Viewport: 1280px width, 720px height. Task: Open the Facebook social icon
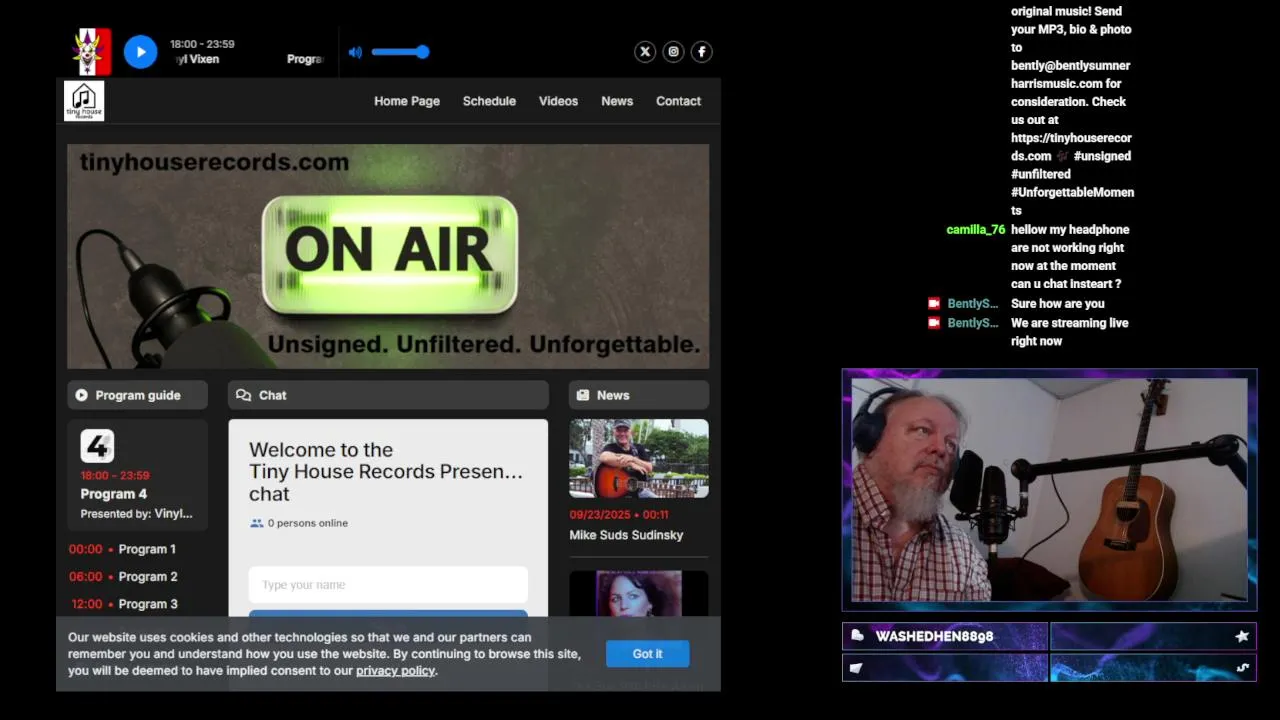(702, 52)
